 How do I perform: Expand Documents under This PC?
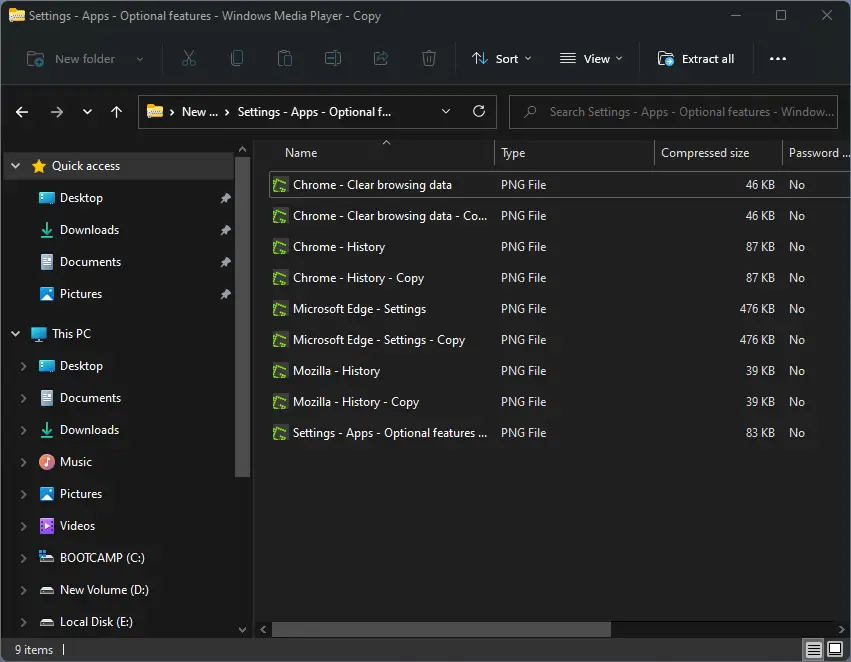tap(23, 398)
